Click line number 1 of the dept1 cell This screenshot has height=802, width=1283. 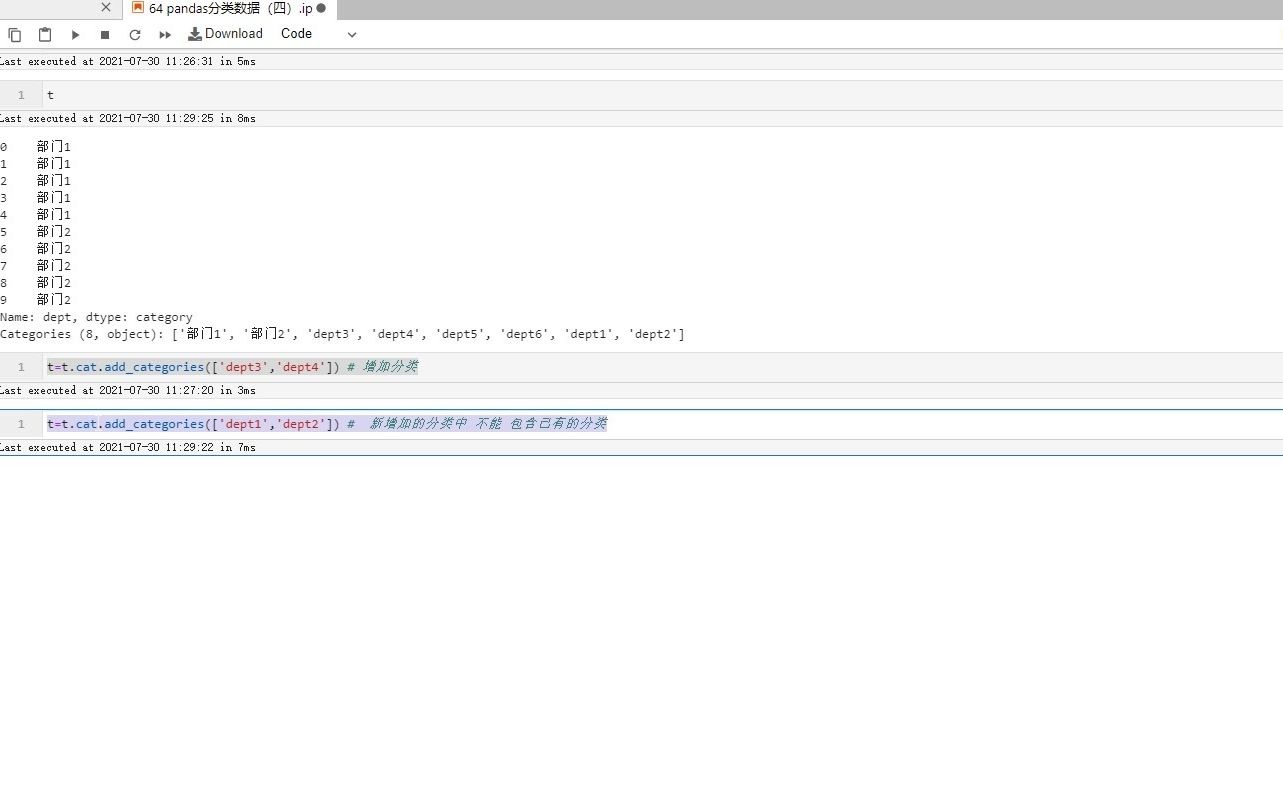pos(21,424)
